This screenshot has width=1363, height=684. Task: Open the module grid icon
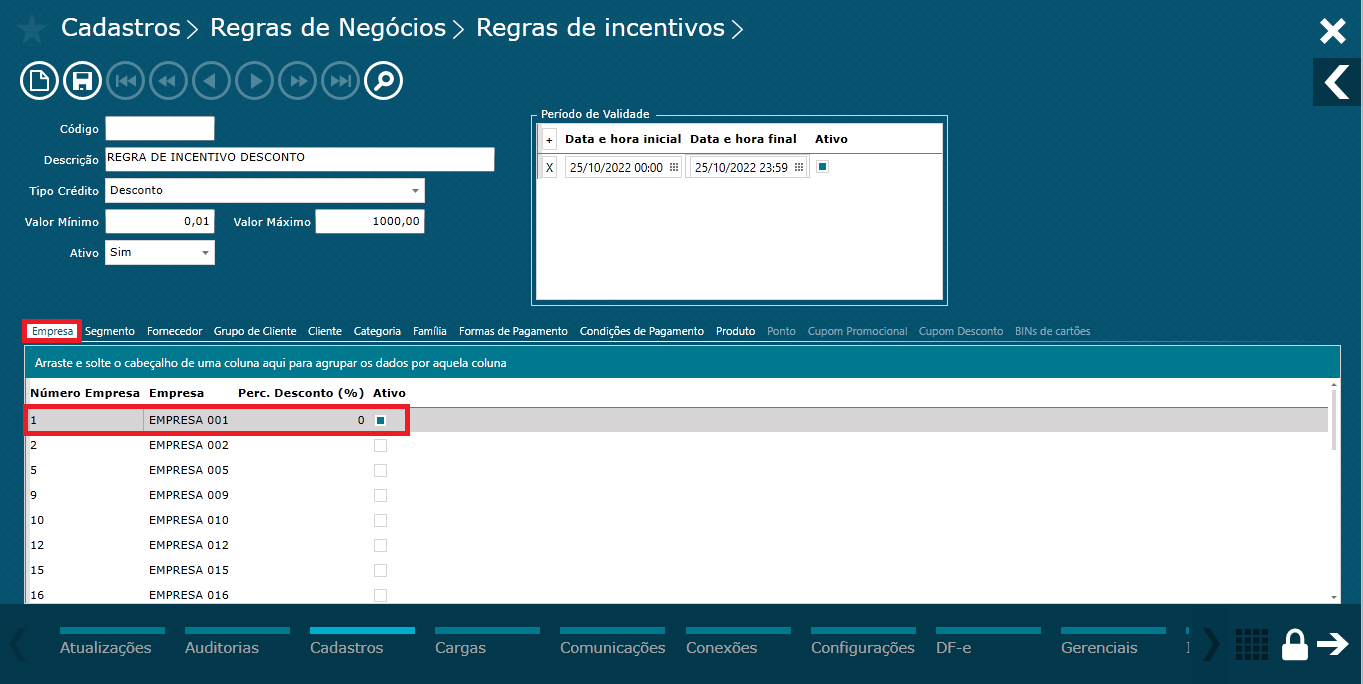(1253, 644)
